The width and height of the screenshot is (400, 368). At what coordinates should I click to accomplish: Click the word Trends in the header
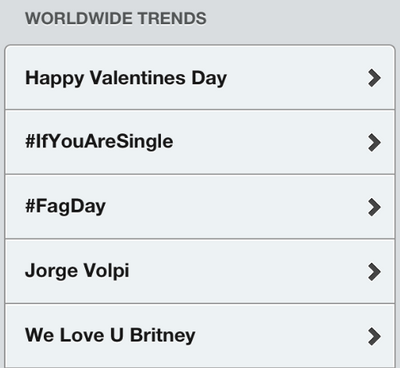[x=172, y=18]
